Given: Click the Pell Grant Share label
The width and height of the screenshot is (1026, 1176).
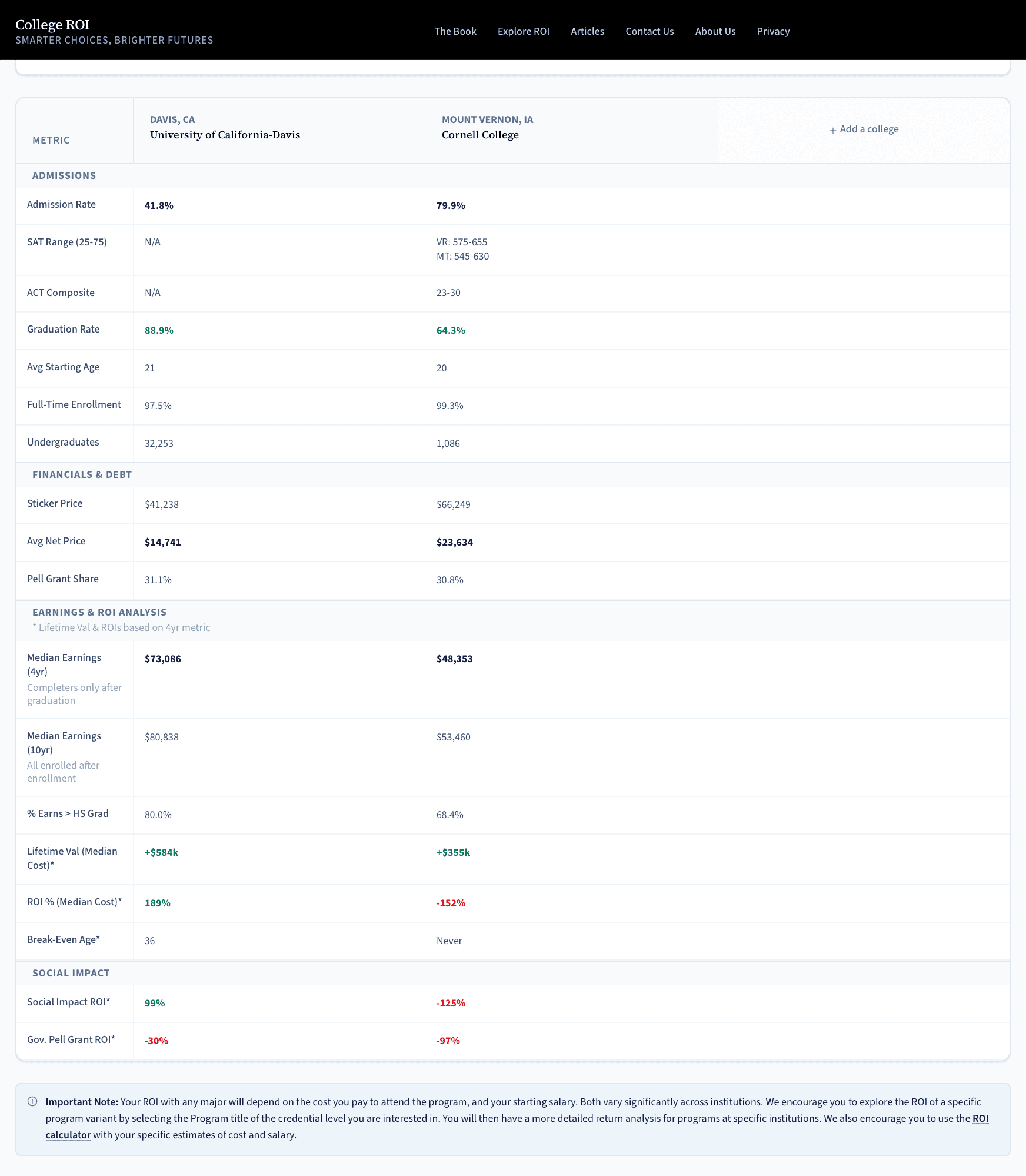Looking at the screenshot, I should pos(63,579).
